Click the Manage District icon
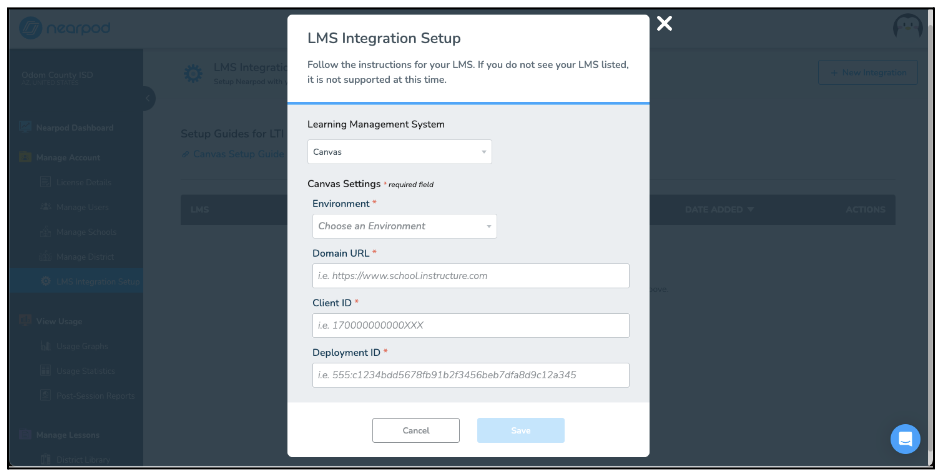 (45, 257)
